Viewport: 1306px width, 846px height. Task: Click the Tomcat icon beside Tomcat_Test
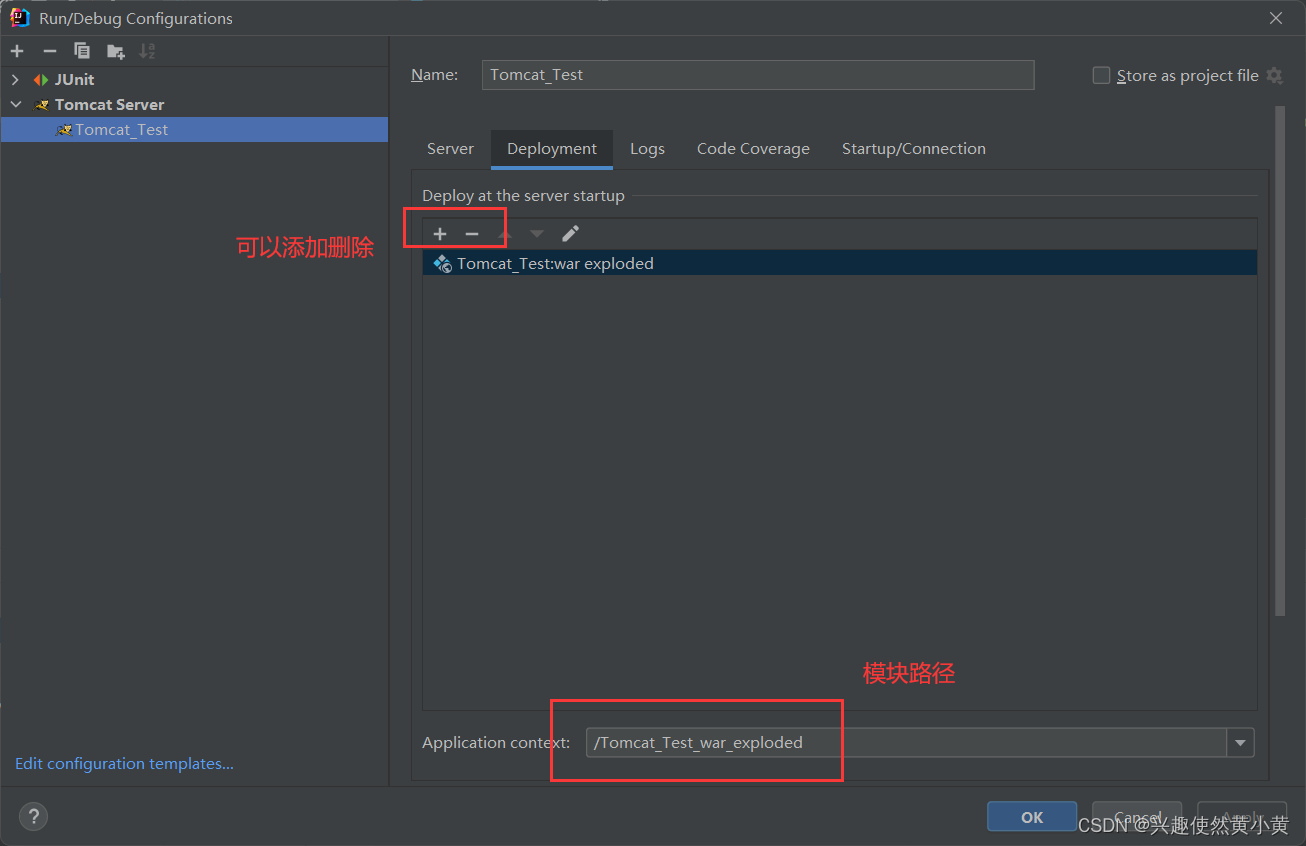(64, 129)
